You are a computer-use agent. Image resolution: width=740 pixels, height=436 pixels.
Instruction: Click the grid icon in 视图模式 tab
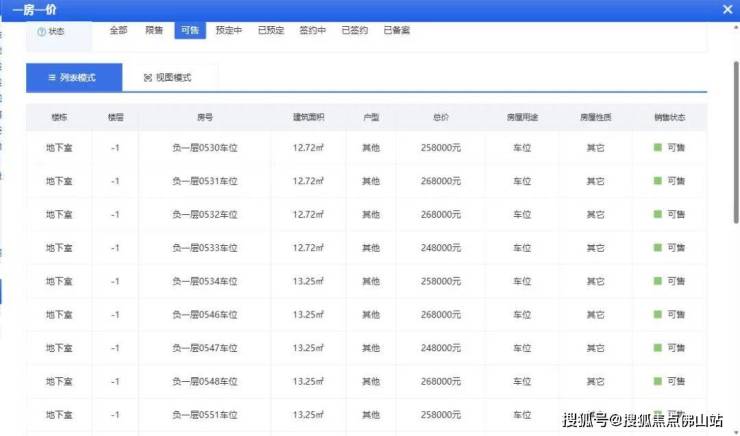pyautogui.click(x=148, y=78)
